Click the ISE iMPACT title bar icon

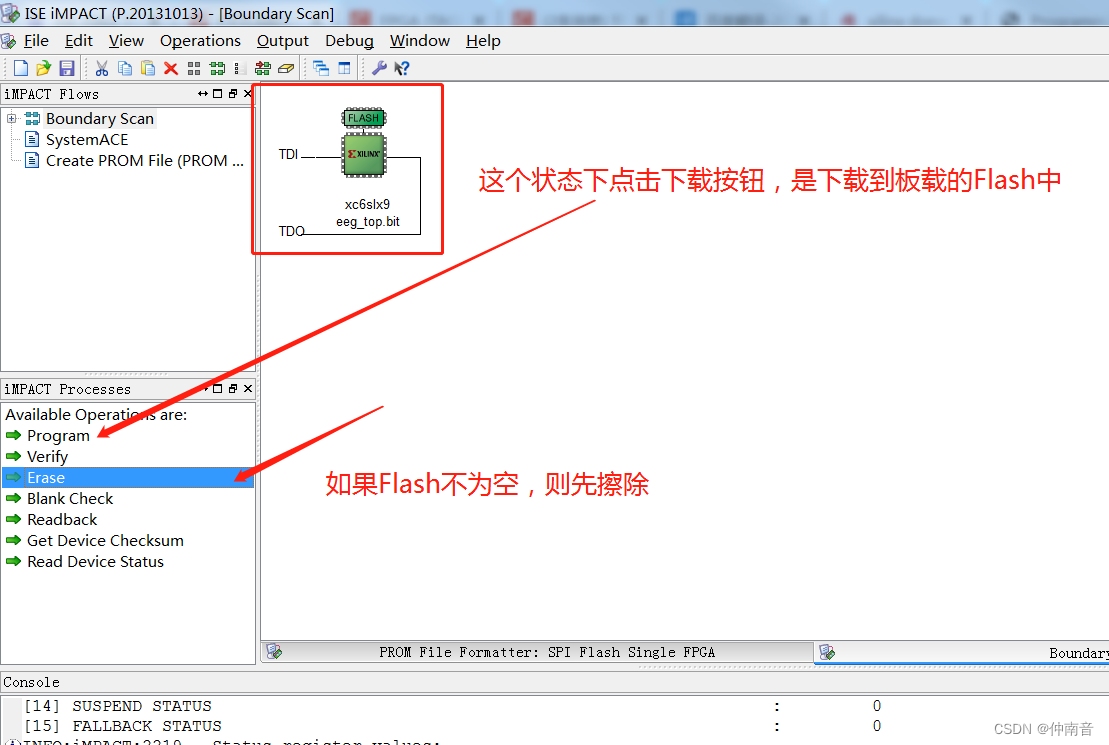11,13
